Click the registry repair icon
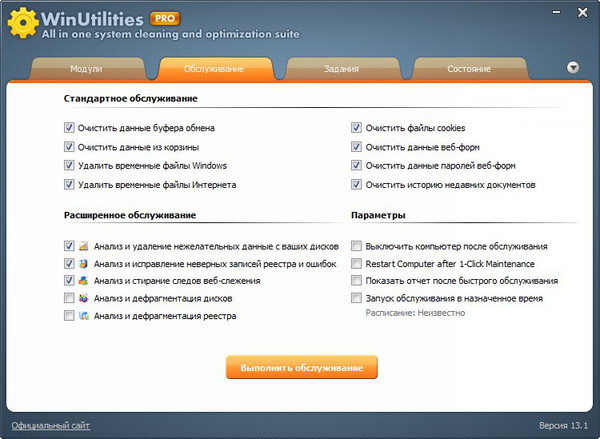Viewport: 600px width, 439px height. (x=83, y=263)
